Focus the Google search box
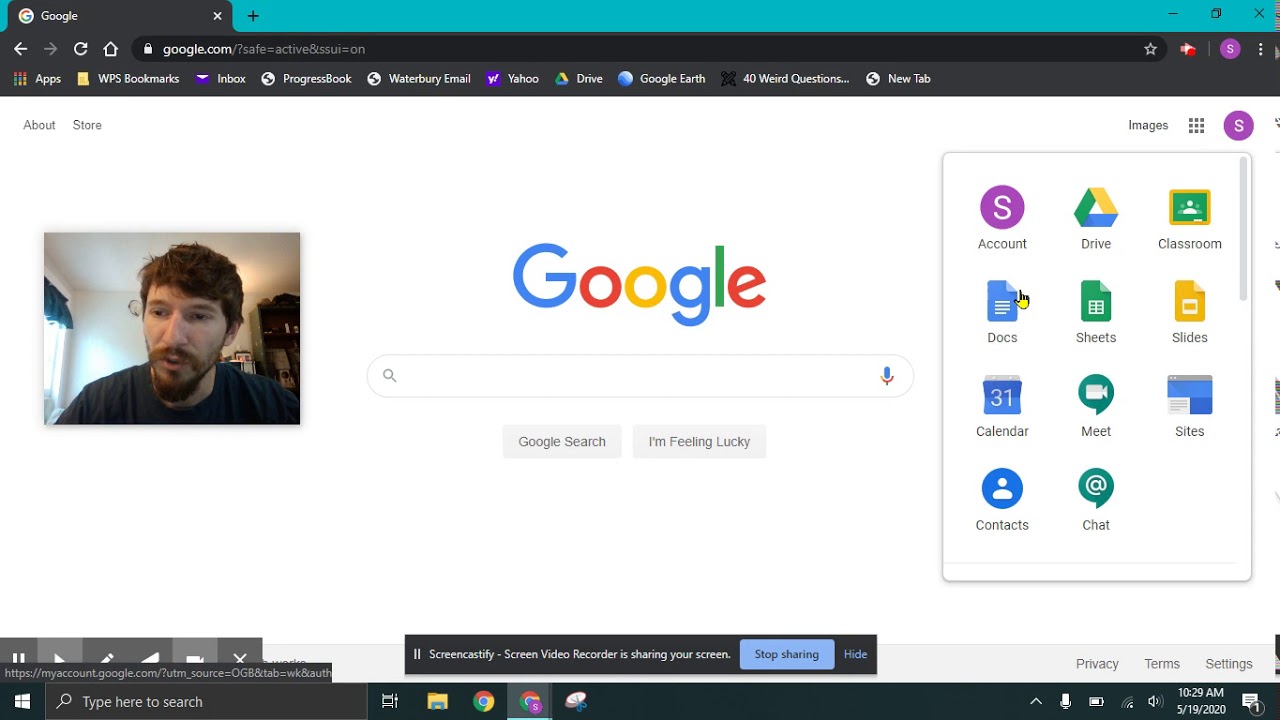 [640, 376]
